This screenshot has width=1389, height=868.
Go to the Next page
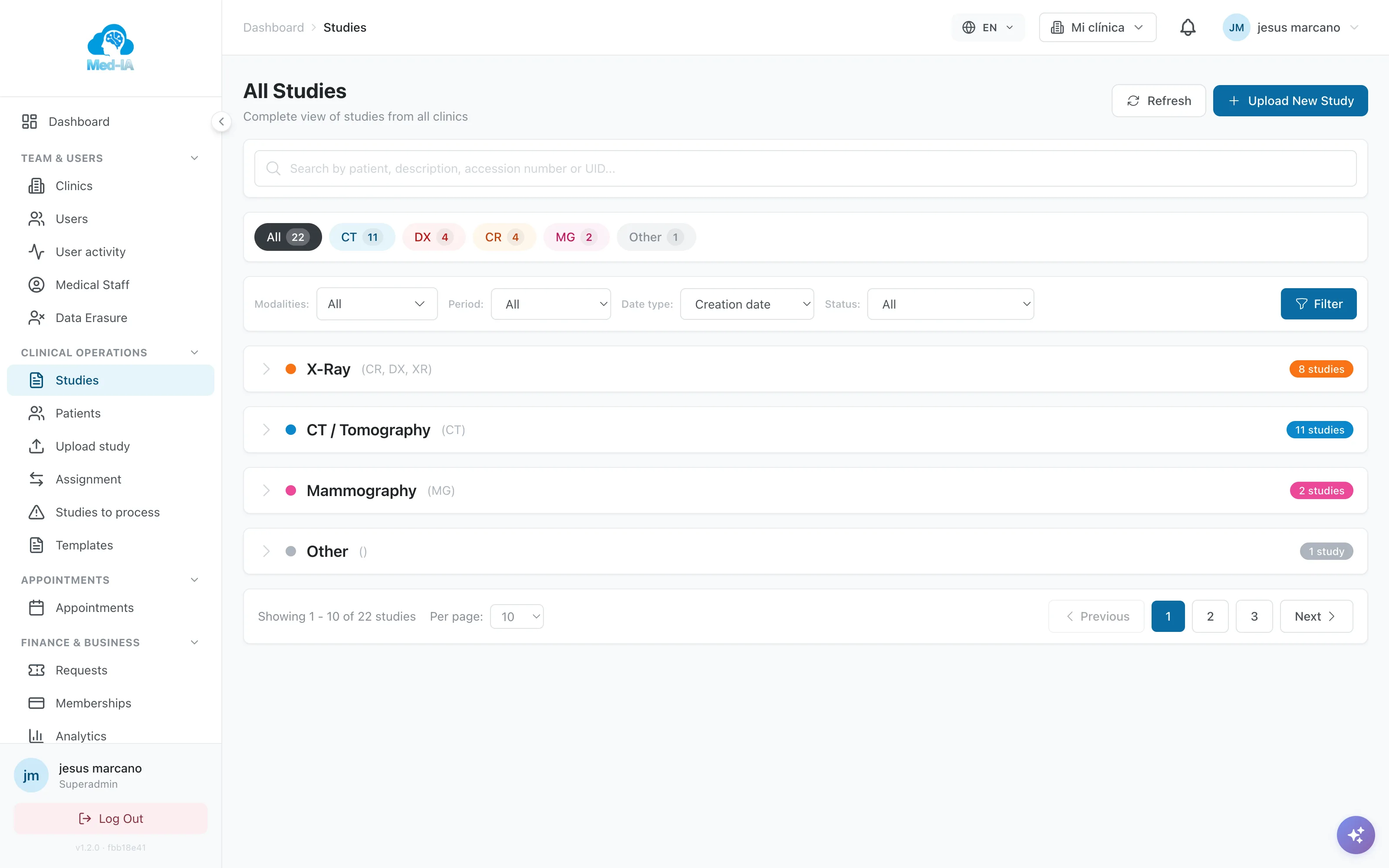1316,617
